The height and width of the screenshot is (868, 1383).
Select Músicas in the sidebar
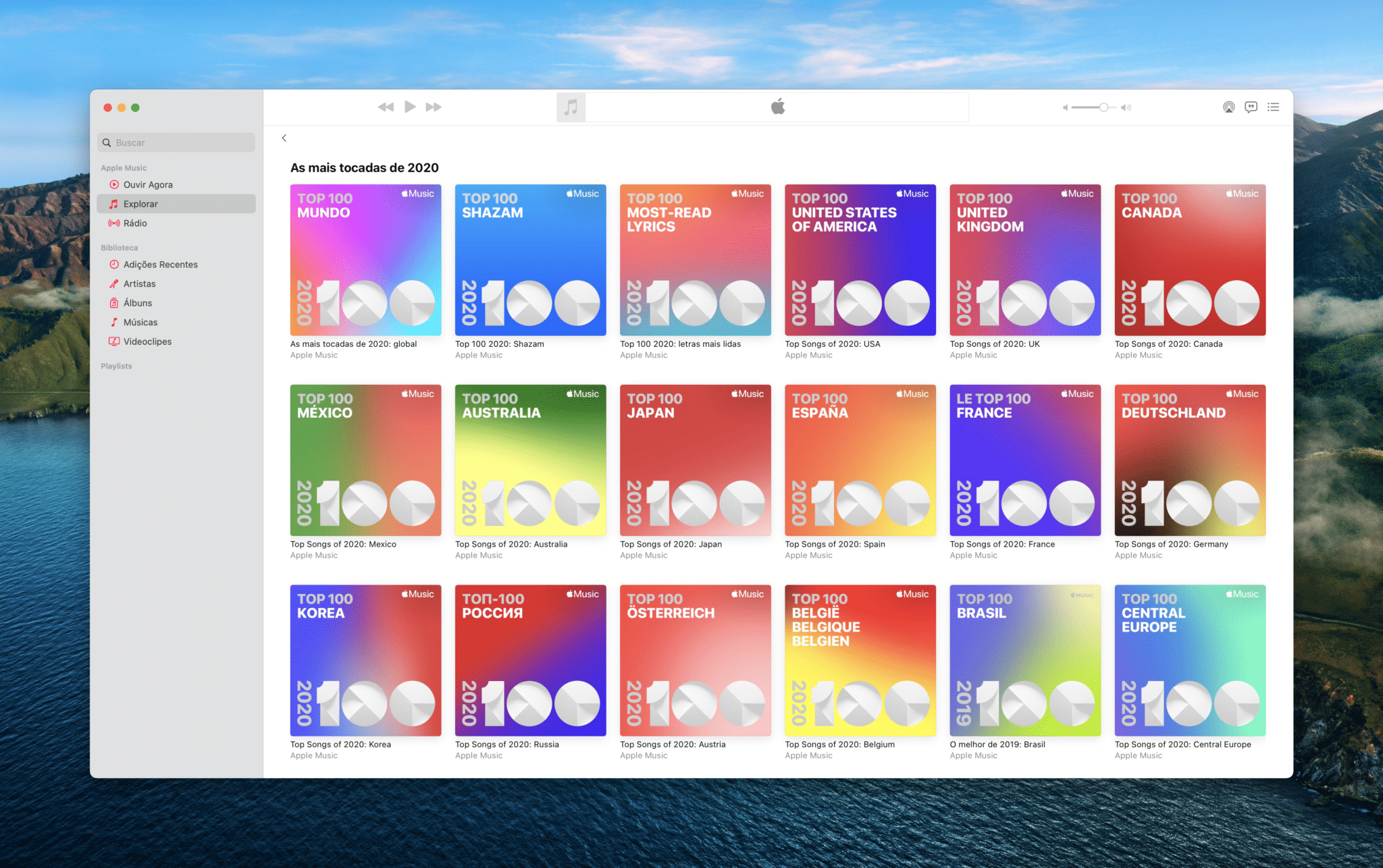(140, 322)
